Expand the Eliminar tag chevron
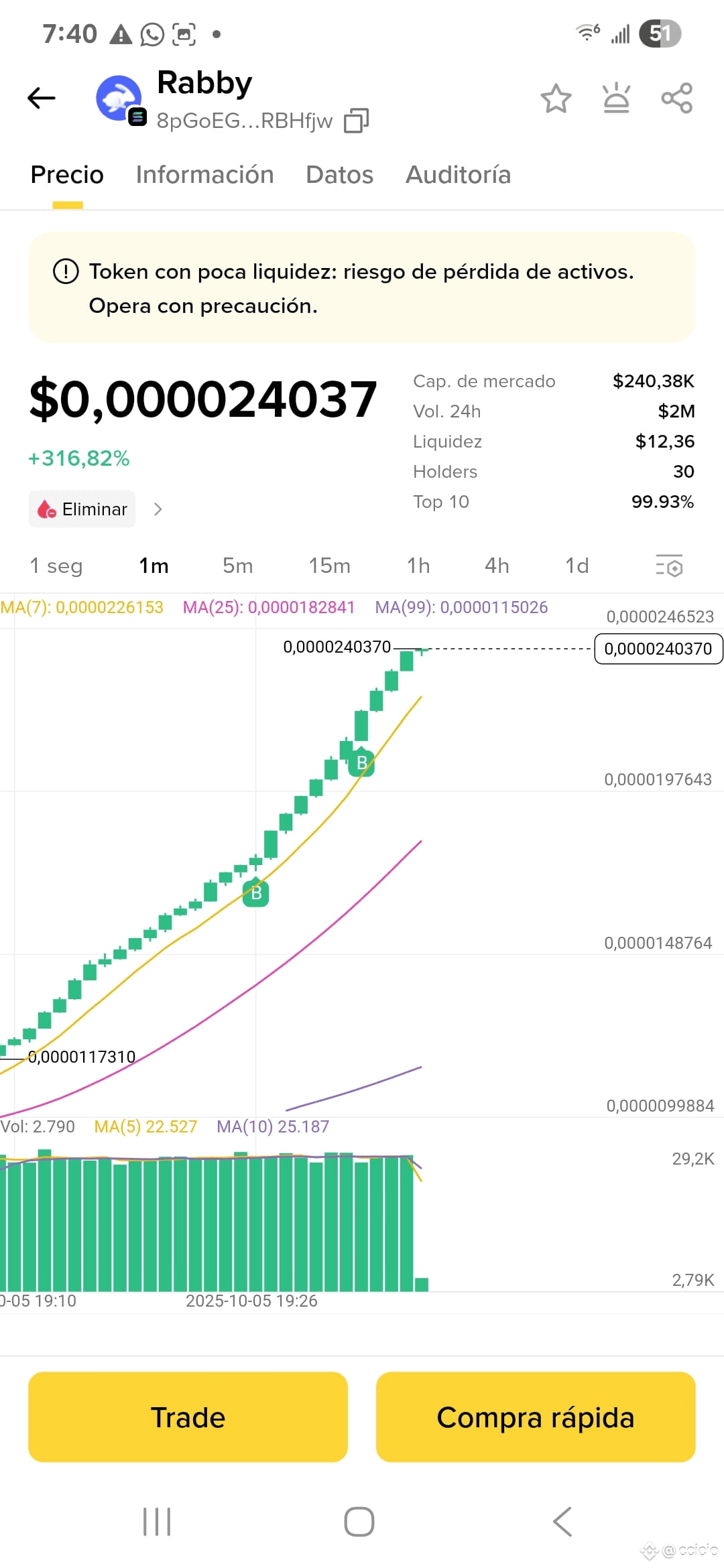Viewport: 724px width, 1568px height. 158,509
